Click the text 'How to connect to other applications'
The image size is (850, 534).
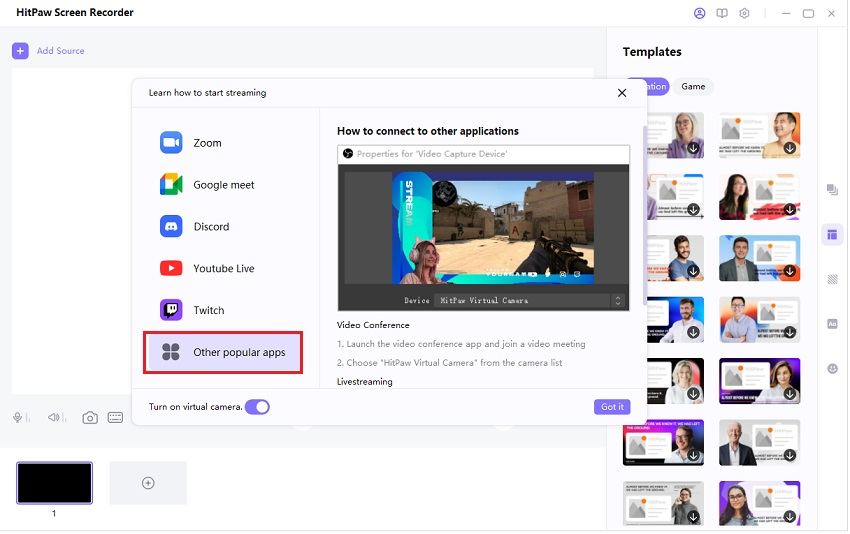428,131
